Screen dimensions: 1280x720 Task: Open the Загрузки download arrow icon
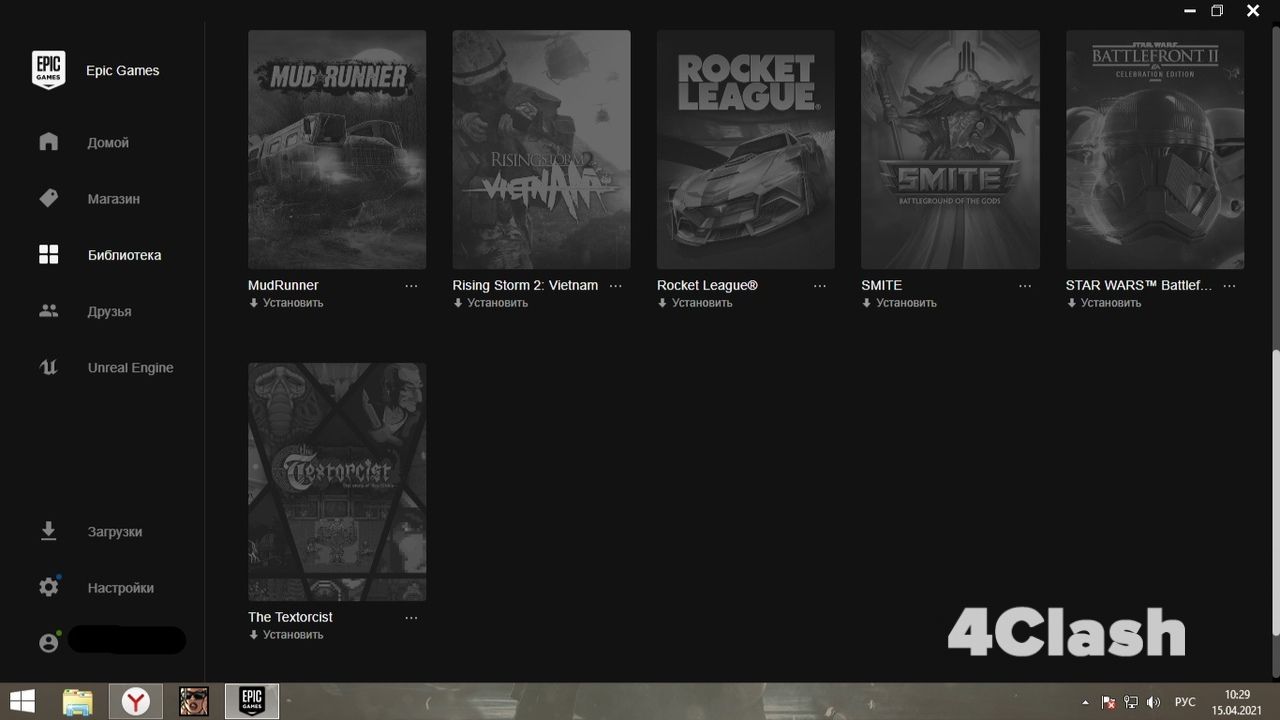click(x=48, y=531)
